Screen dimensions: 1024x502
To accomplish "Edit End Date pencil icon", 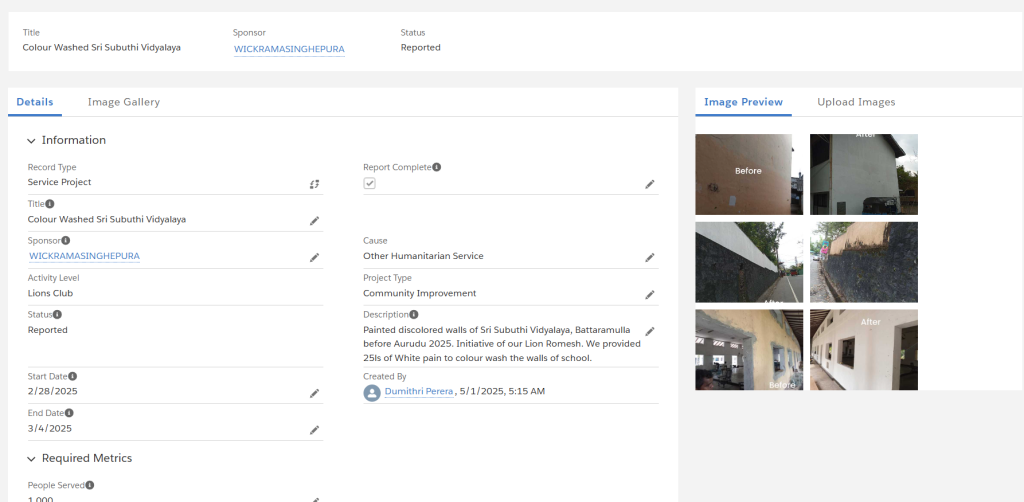I will tap(314, 430).
